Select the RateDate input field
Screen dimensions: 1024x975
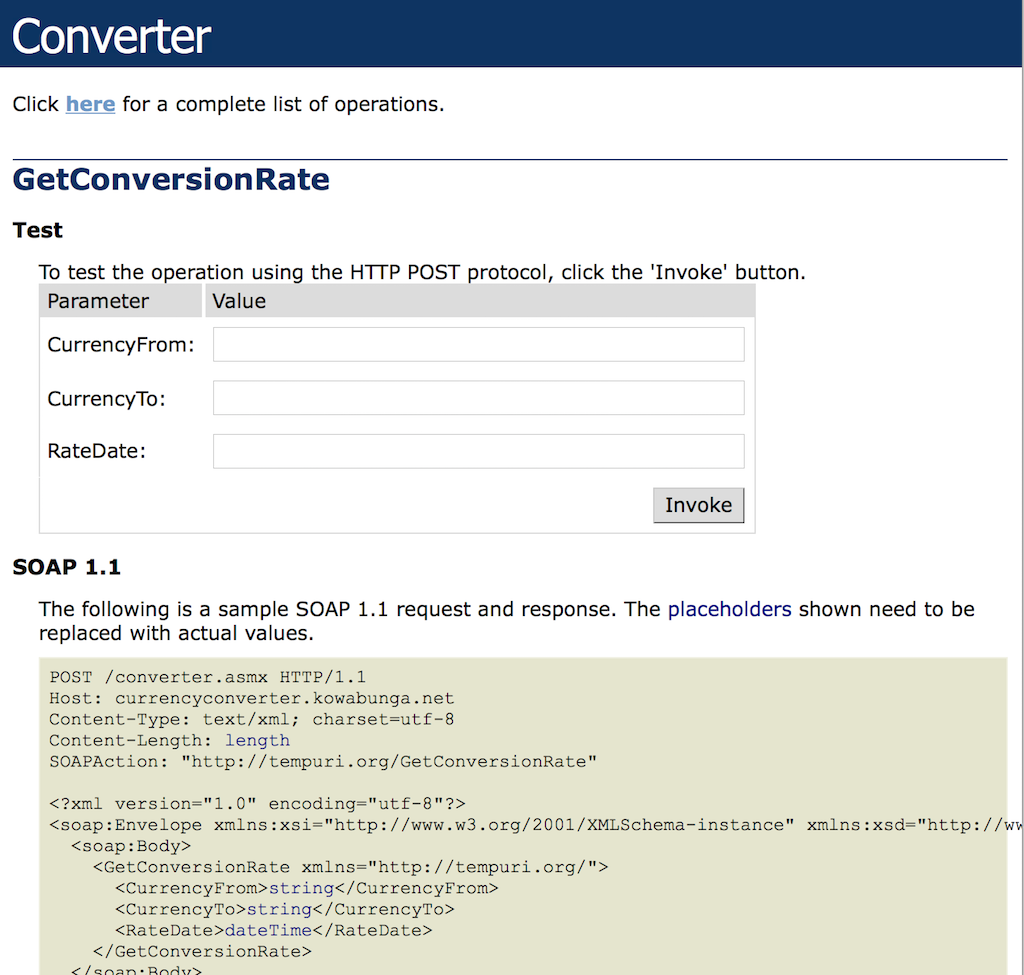(x=478, y=451)
